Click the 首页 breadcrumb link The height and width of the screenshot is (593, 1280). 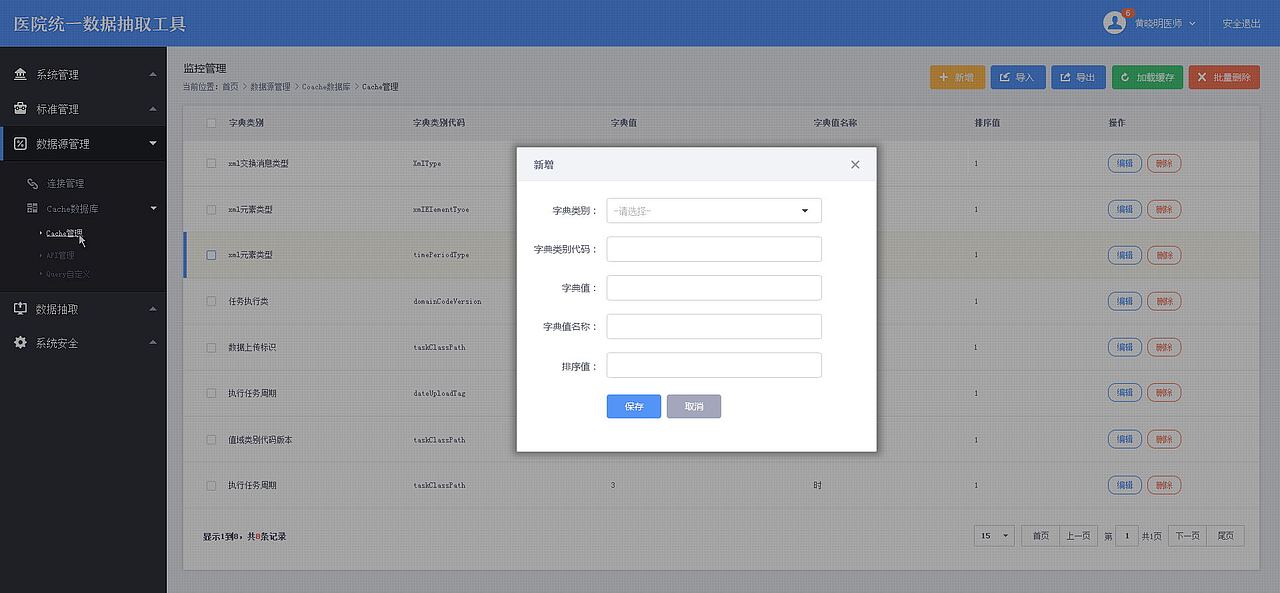pos(230,87)
